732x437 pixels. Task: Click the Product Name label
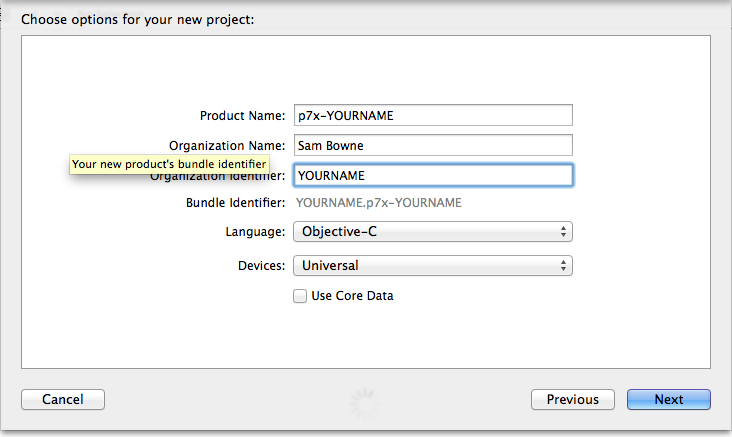pos(243,116)
